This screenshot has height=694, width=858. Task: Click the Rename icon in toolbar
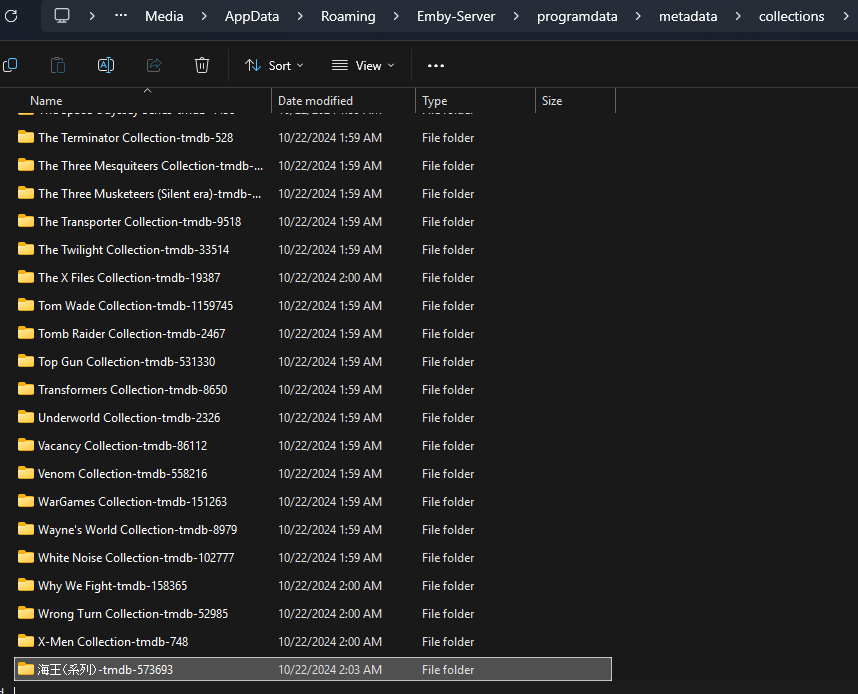point(105,65)
